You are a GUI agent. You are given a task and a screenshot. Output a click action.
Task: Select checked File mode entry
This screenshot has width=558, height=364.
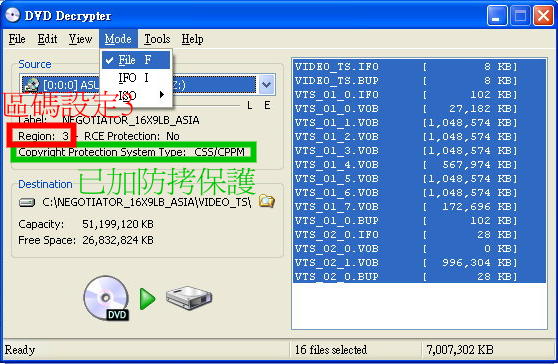(x=136, y=60)
